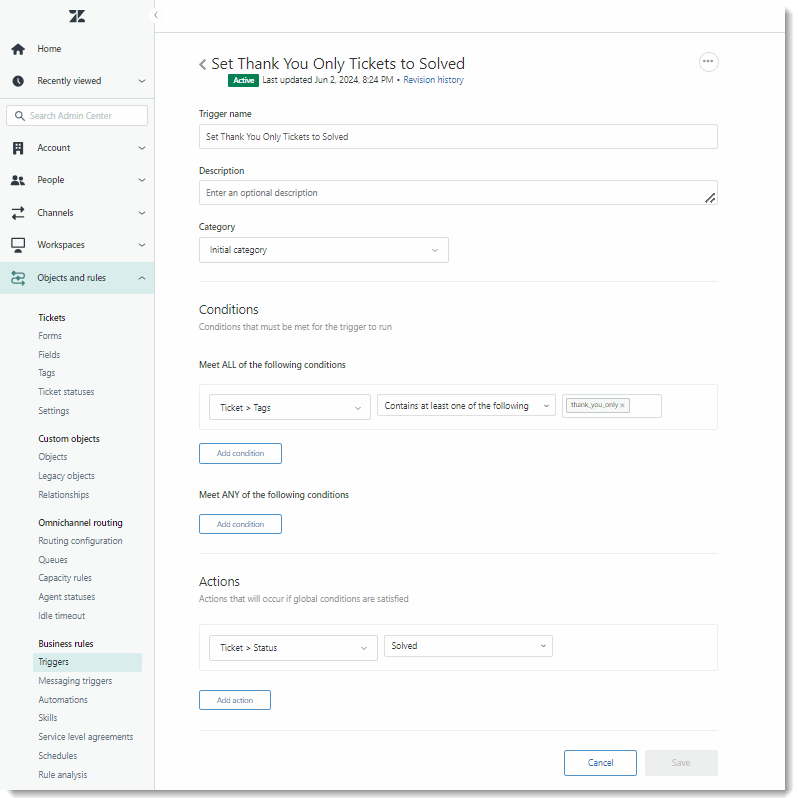The height and width of the screenshot is (798, 798).
Task: Go back using arrow beside trigger title
Action: coord(203,64)
